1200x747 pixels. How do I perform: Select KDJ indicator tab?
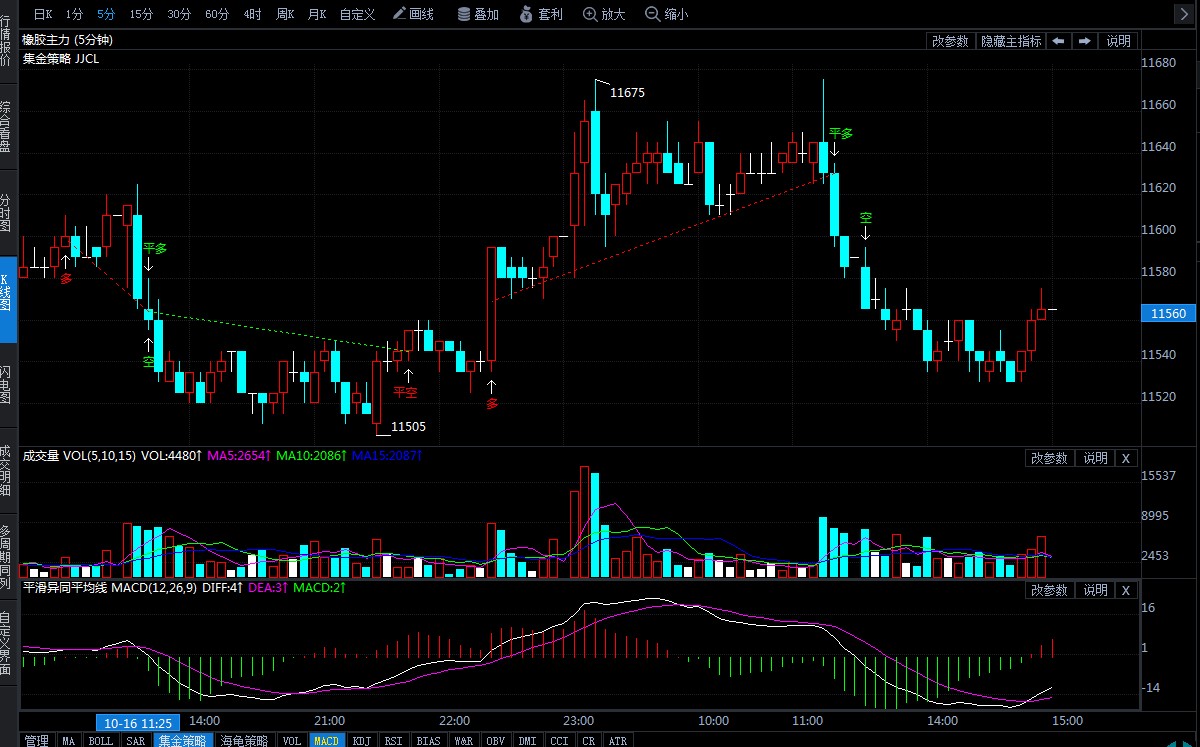361,740
